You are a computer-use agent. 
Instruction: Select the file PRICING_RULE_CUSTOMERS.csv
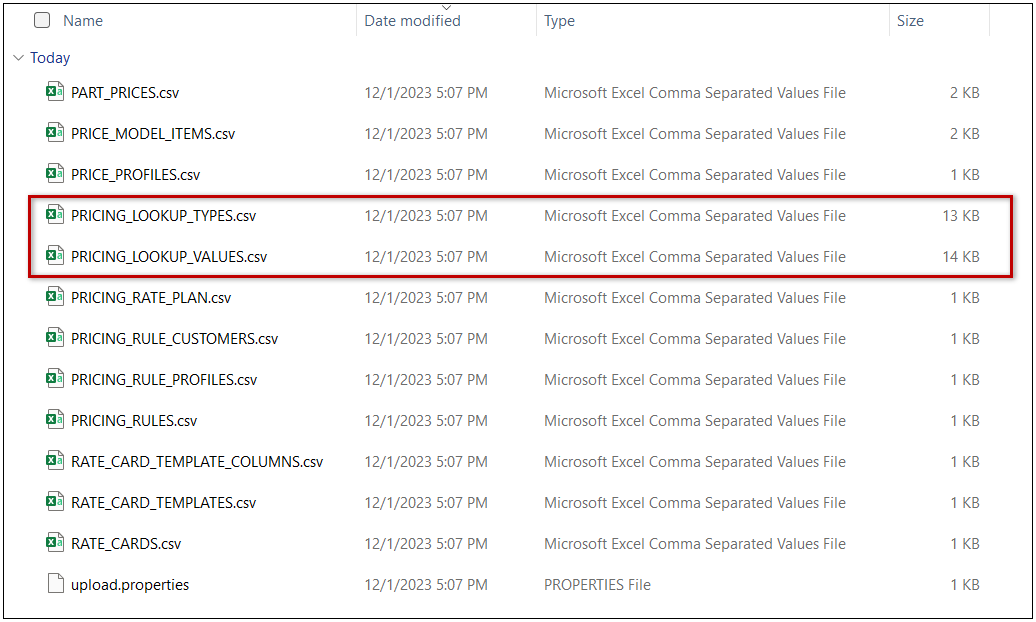click(174, 339)
